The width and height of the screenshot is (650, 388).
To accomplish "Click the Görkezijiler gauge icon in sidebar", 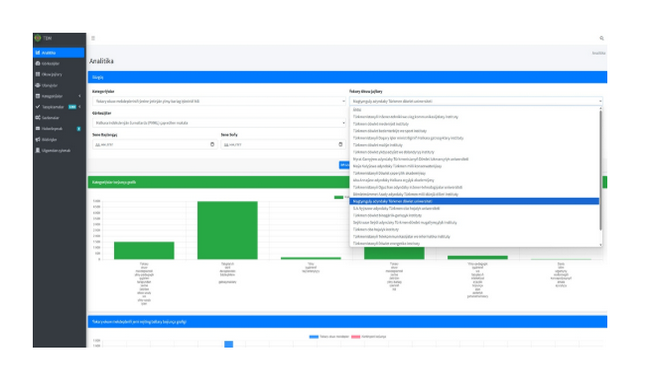I will click(x=38, y=63).
